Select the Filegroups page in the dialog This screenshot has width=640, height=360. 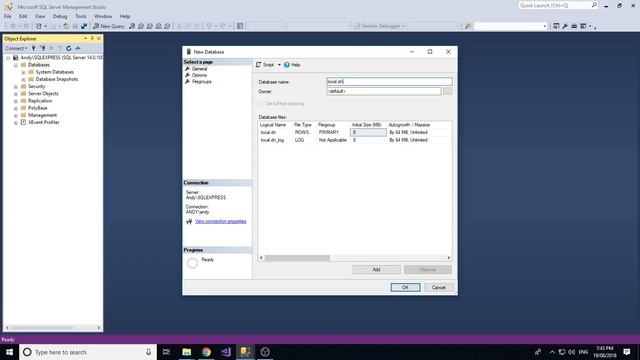coord(202,82)
